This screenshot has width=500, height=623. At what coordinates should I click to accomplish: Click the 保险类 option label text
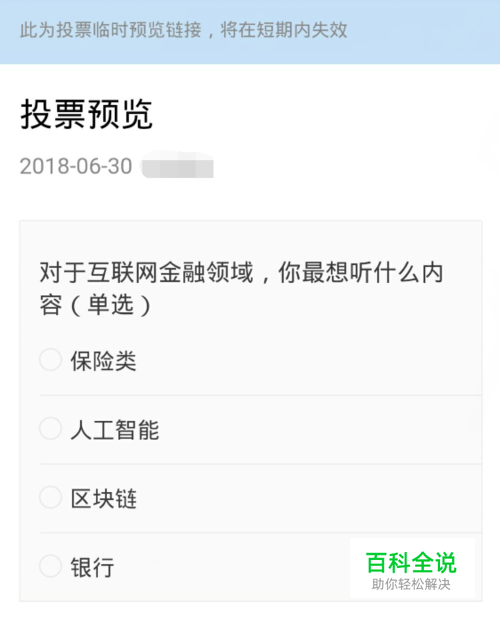tap(103, 361)
